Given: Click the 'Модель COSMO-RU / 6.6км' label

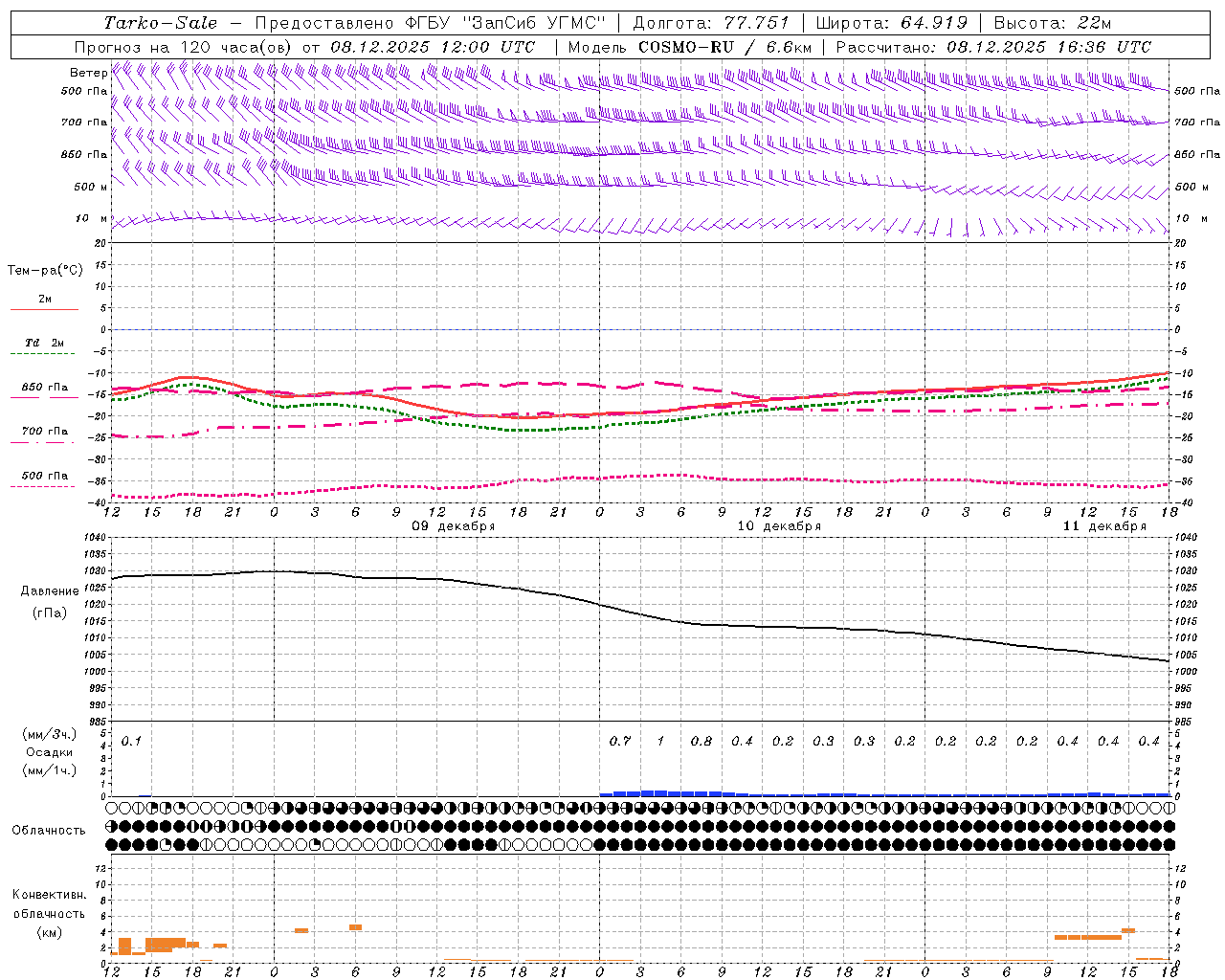Looking at the screenshot, I should coord(690,47).
